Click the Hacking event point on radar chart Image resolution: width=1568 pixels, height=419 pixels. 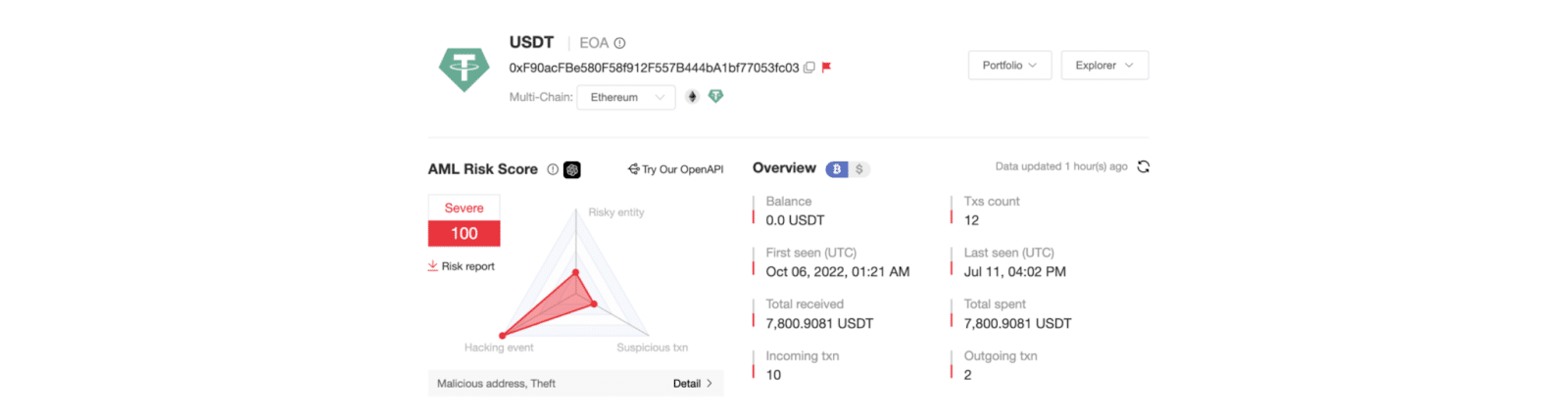coord(503,336)
